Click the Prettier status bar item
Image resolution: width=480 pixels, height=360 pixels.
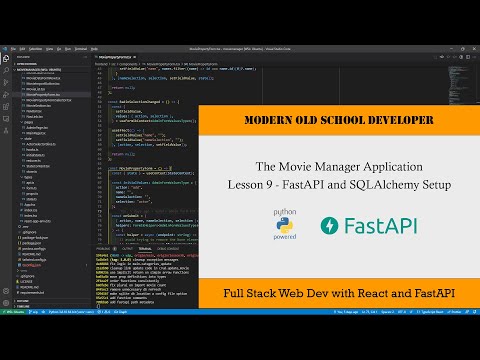pos(454,312)
